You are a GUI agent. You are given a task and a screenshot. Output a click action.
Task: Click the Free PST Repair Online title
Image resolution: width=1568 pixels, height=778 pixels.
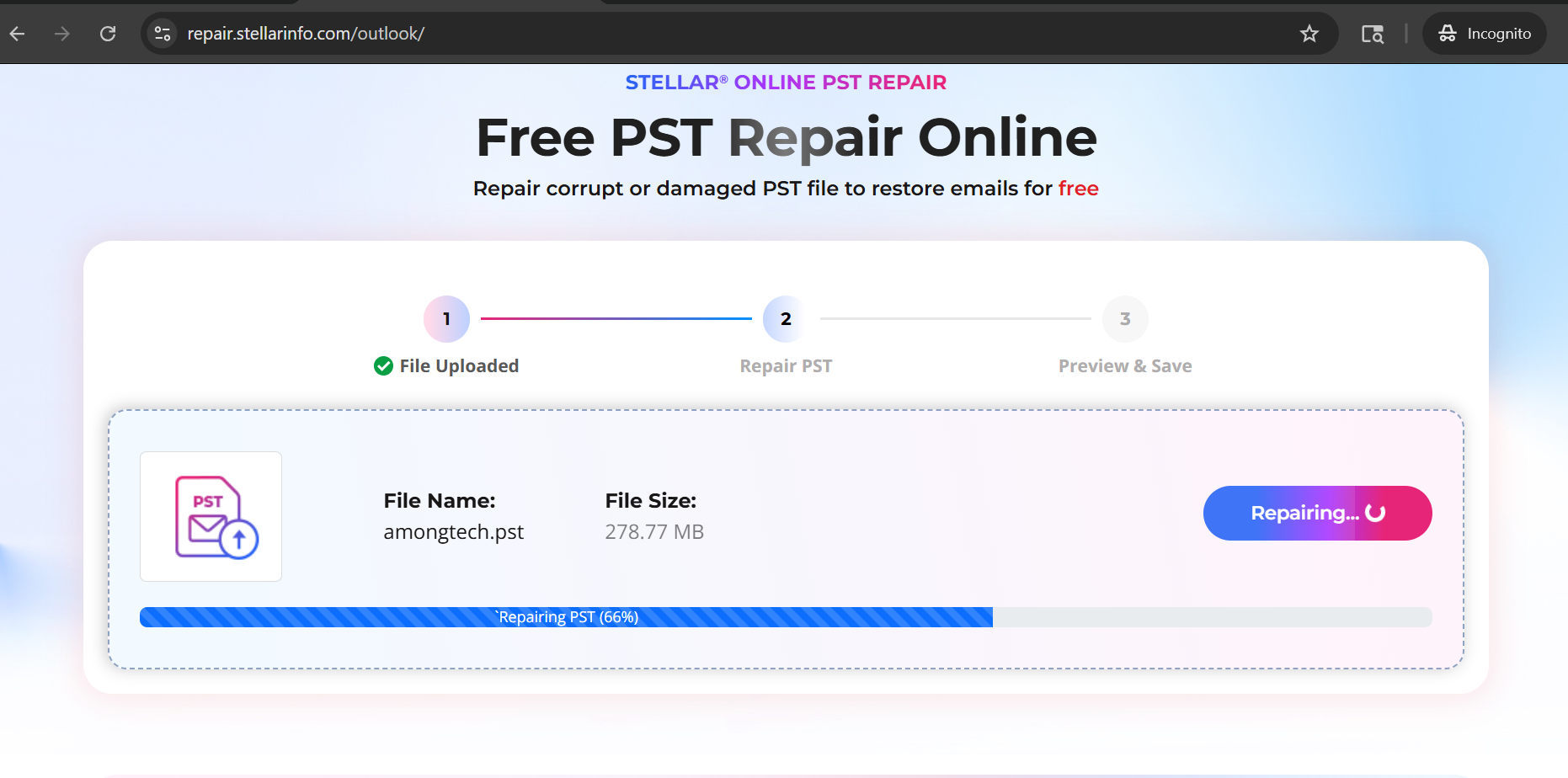coord(786,137)
